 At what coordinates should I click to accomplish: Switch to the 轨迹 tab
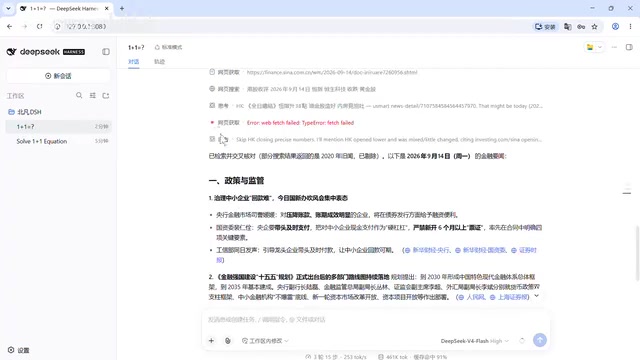159,62
